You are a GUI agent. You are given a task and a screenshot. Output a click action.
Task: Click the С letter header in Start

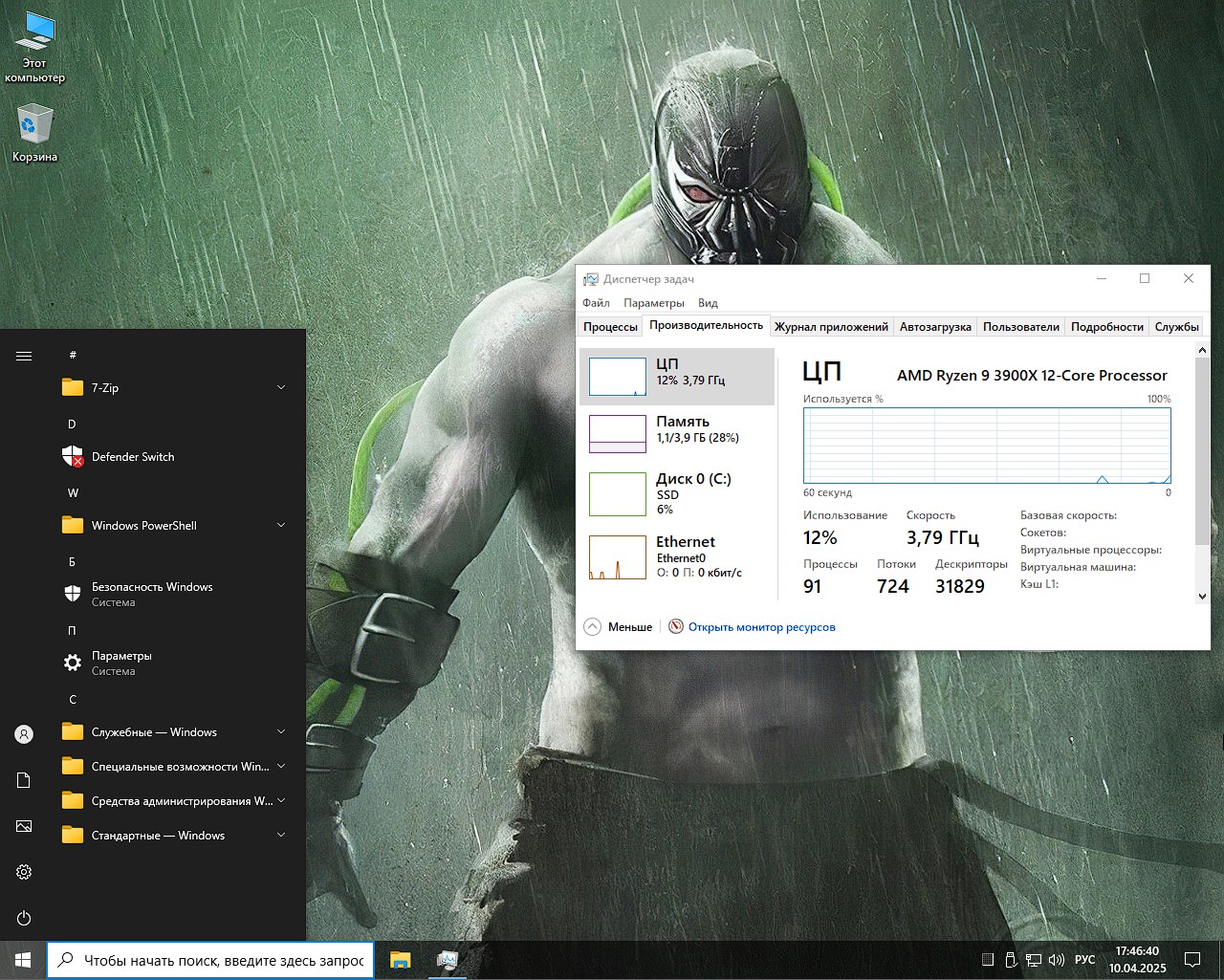tap(72, 699)
